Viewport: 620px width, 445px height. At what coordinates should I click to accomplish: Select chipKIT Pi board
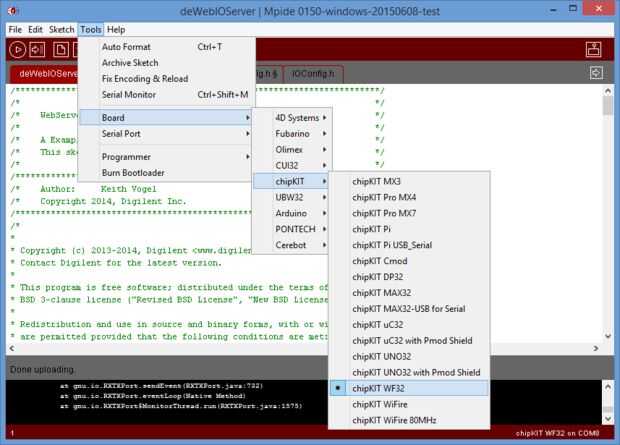click(409, 229)
